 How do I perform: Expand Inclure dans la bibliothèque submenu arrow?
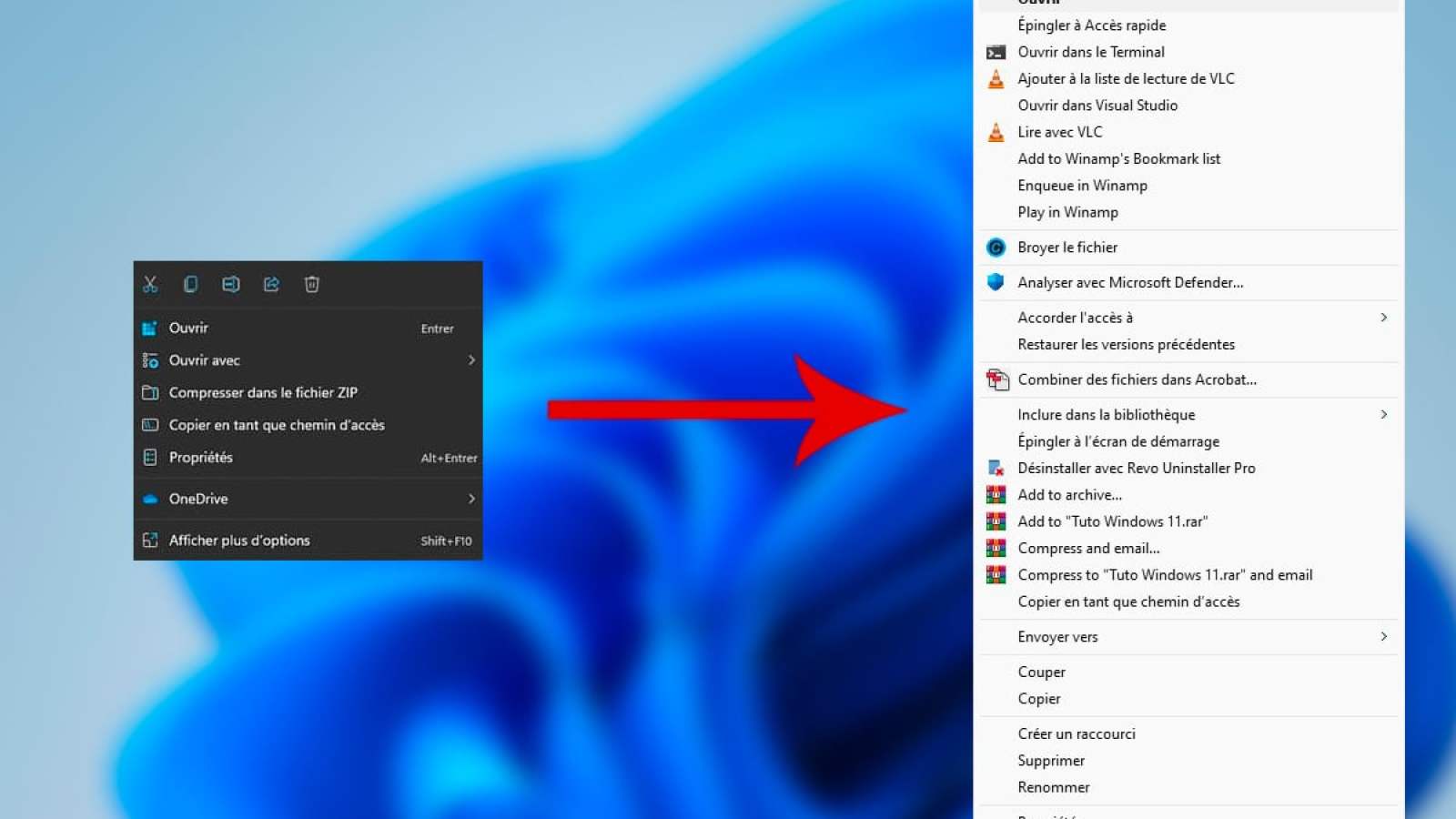coord(1383,415)
